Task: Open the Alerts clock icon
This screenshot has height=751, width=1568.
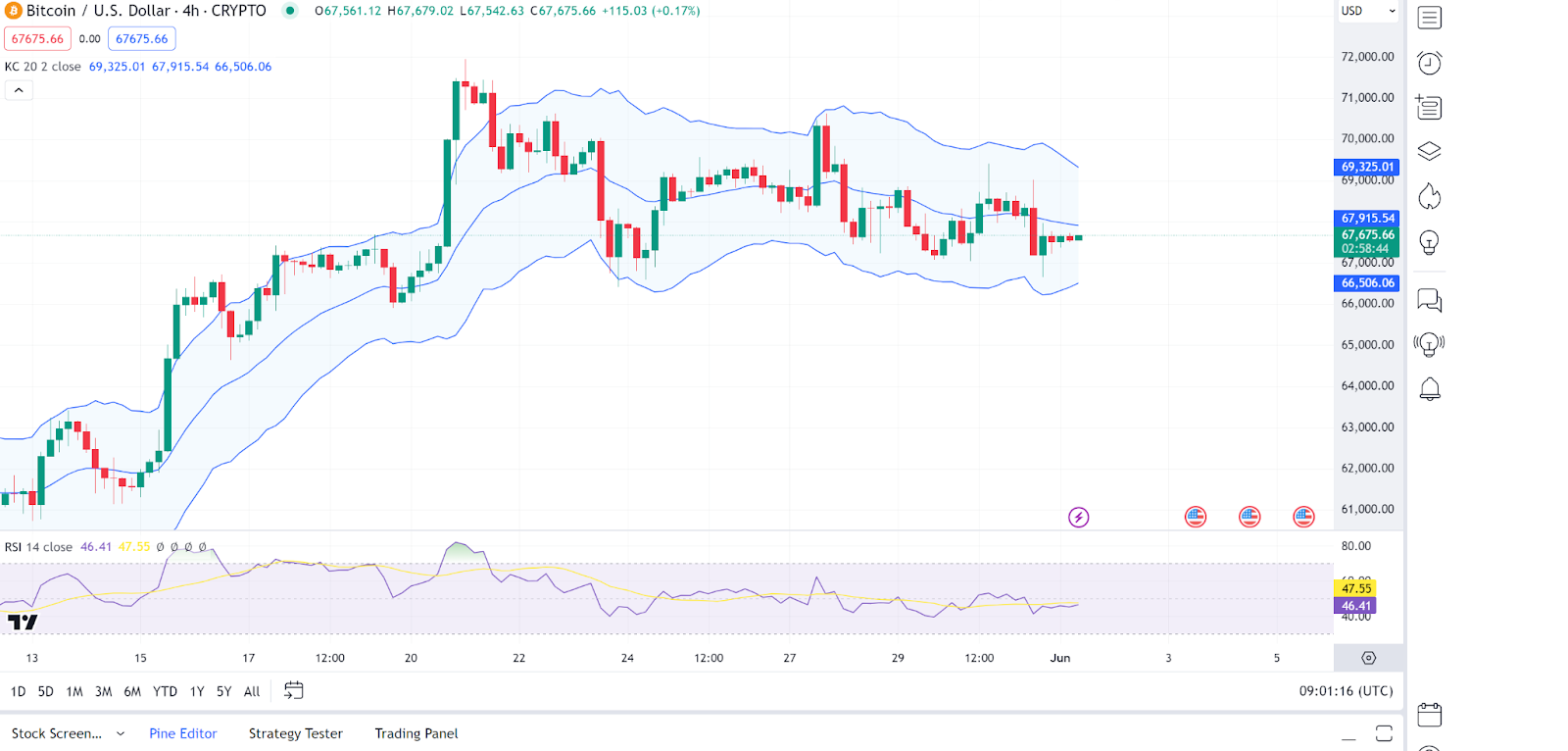Action: tap(1430, 63)
